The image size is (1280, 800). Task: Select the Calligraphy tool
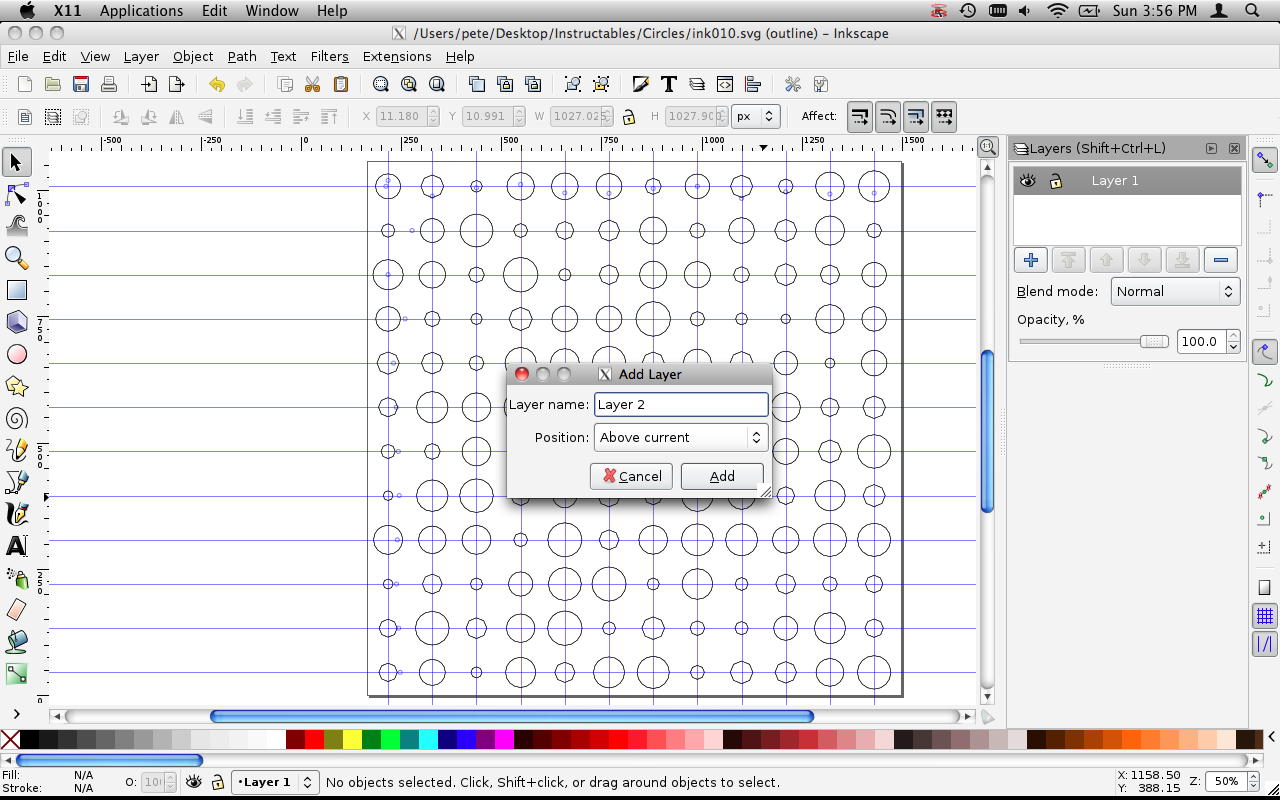pyautogui.click(x=16, y=514)
